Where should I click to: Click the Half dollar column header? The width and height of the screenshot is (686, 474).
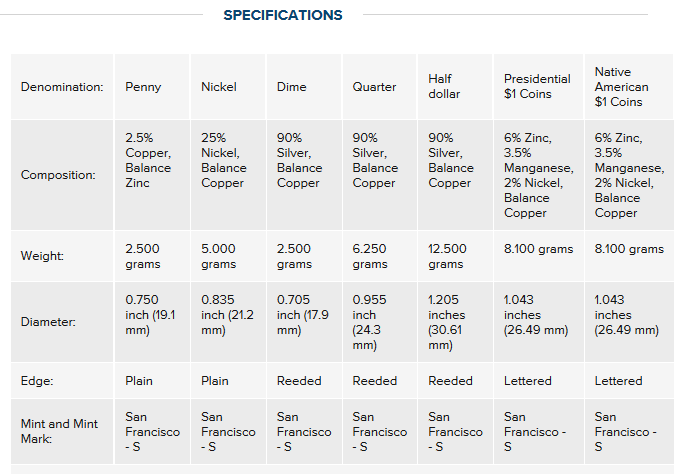point(444,87)
